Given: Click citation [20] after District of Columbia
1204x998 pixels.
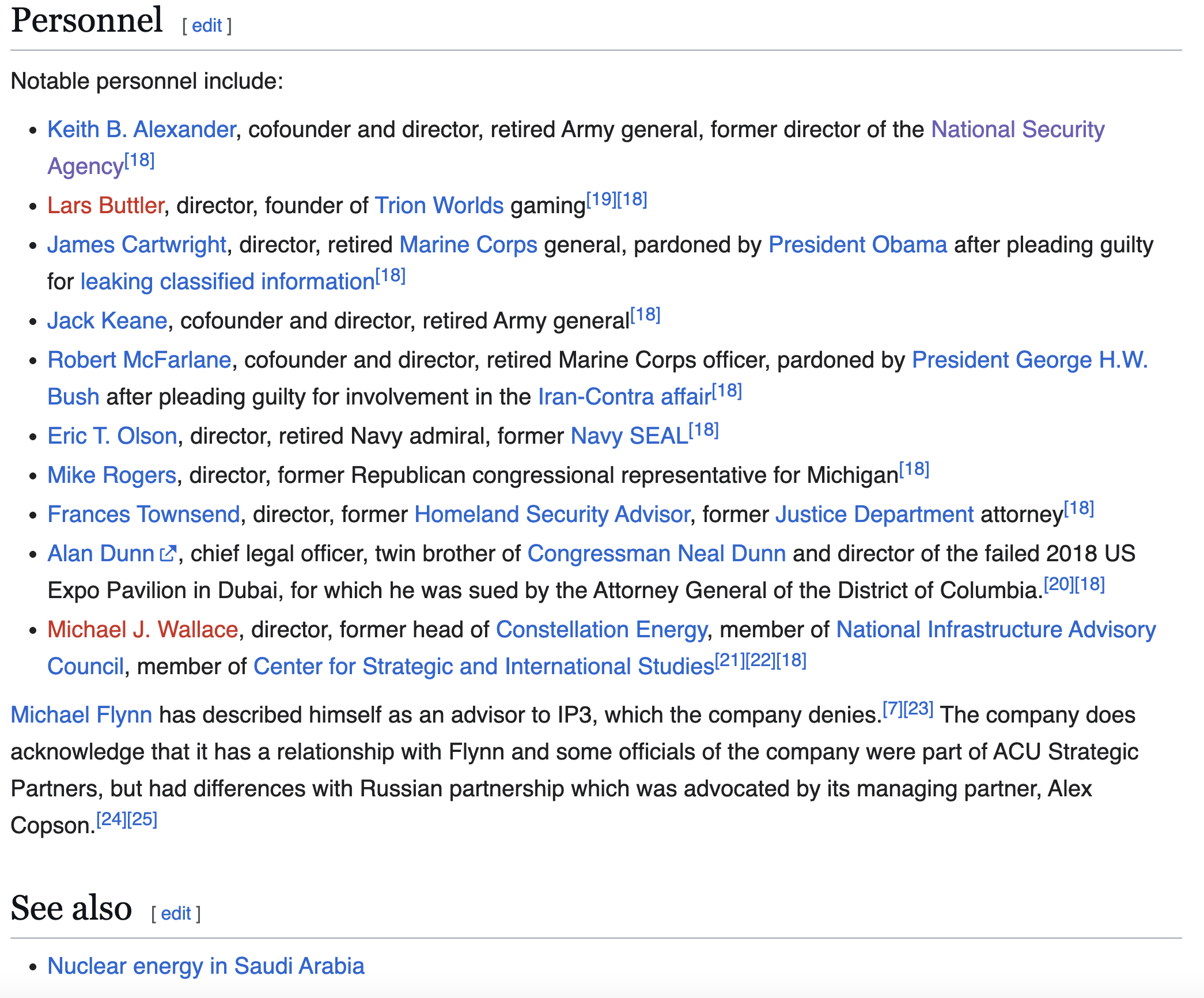Looking at the screenshot, I should click(1059, 584).
